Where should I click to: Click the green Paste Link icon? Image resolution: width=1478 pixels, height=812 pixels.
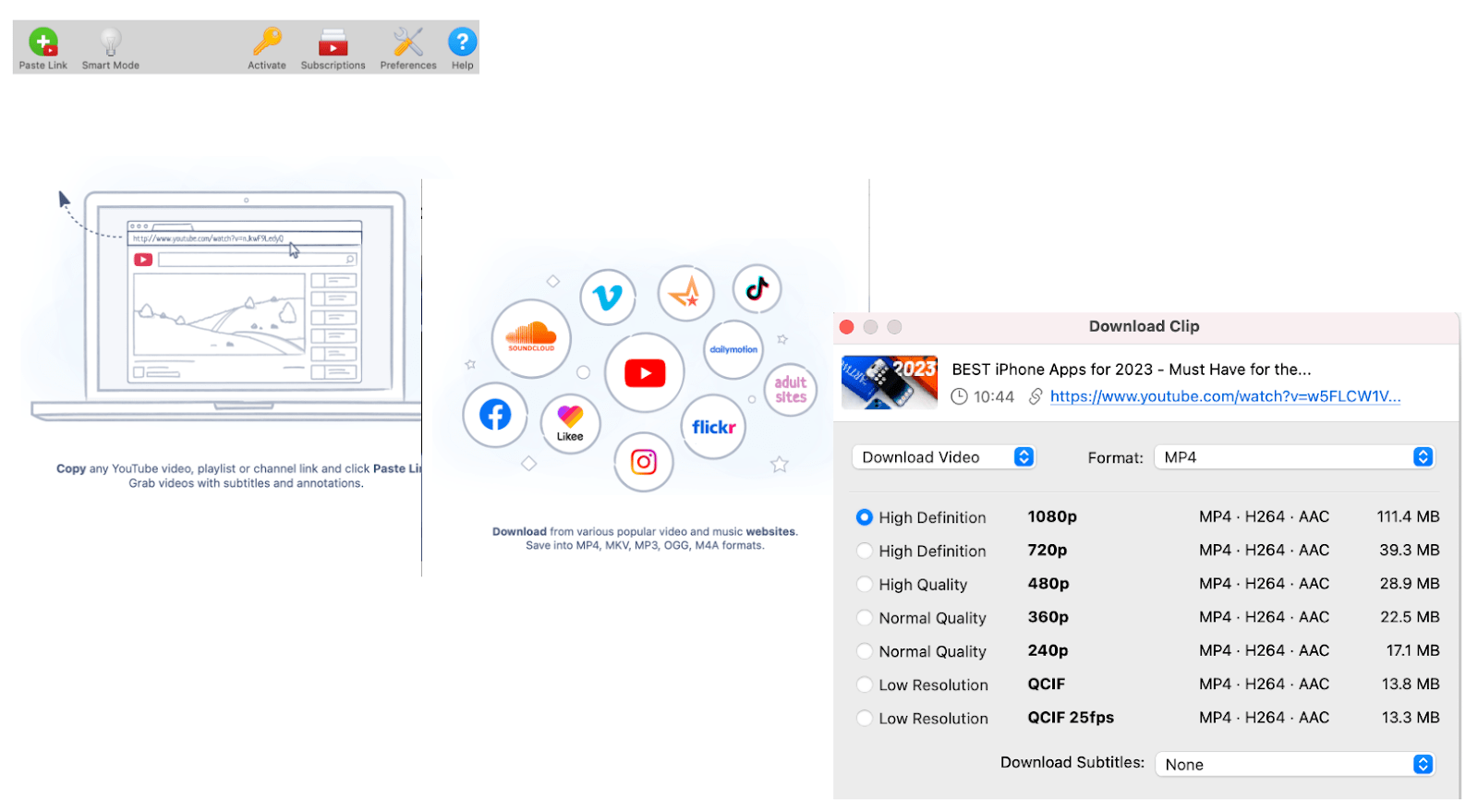tap(43, 42)
